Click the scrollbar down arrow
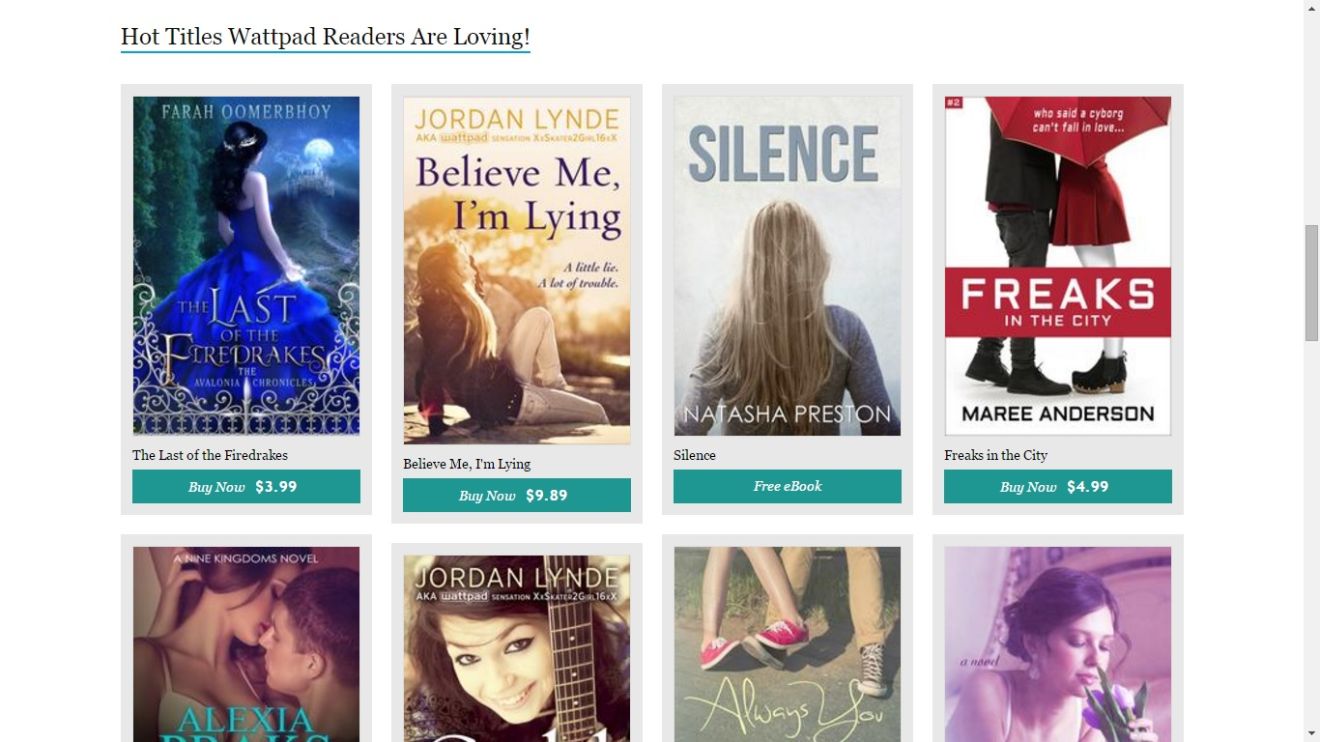The width and height of the screenshot is (1320, 742). click(x=1312, y=733)
